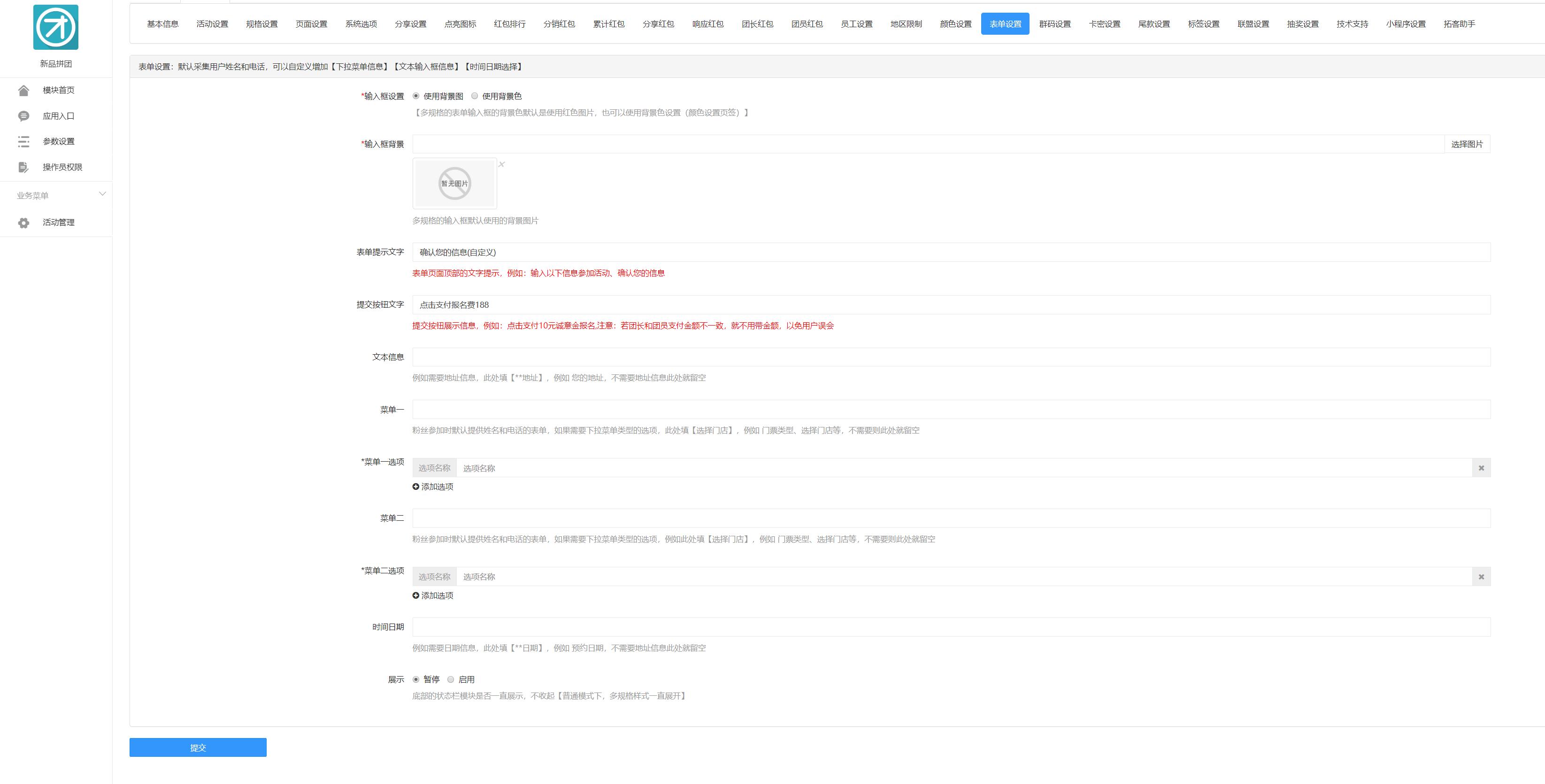Open the 拓客助手 tab
Image resolution: width=1545 pixels, height=784 pixels.
(x=1459, y=24)
